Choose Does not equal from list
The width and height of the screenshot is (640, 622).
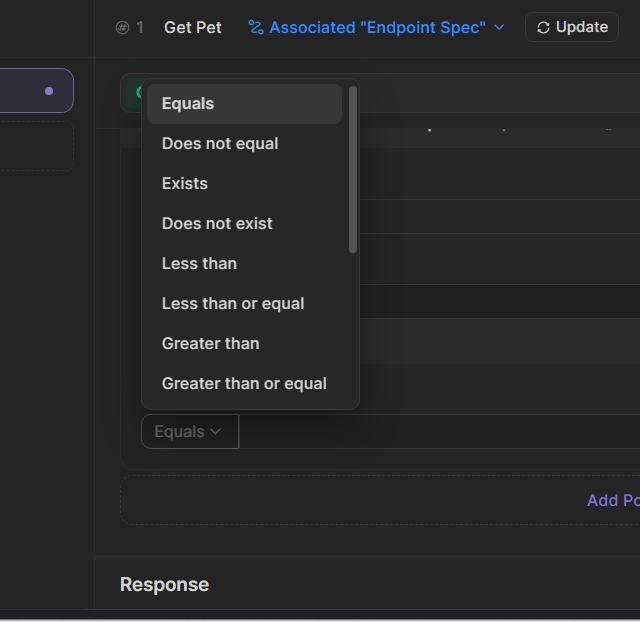(x=220, y=144)
